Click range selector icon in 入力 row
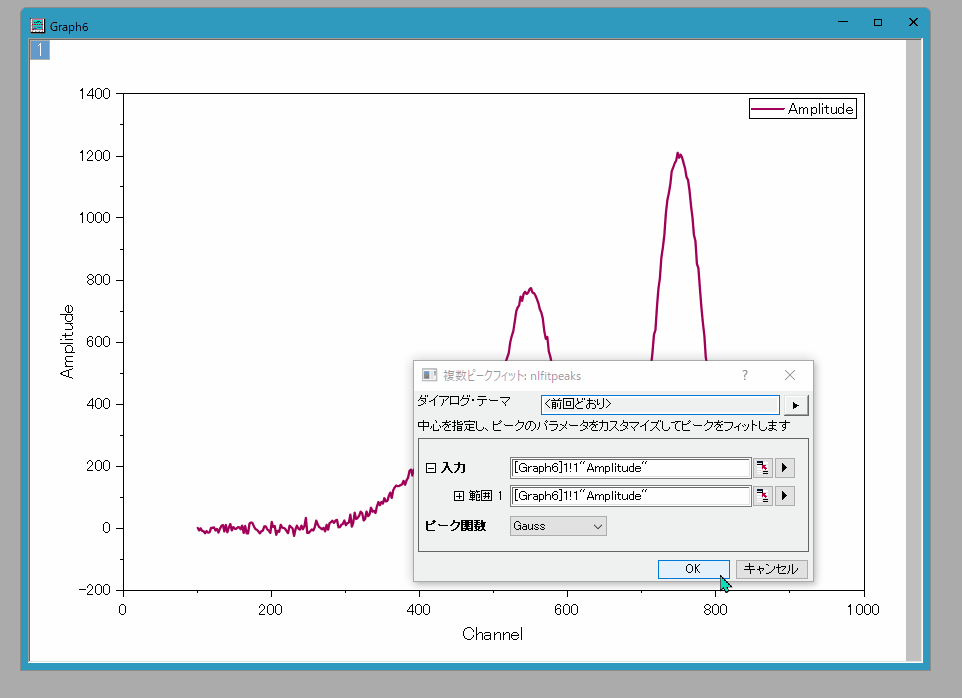The image size is (962, 698). tap(763, 468)
